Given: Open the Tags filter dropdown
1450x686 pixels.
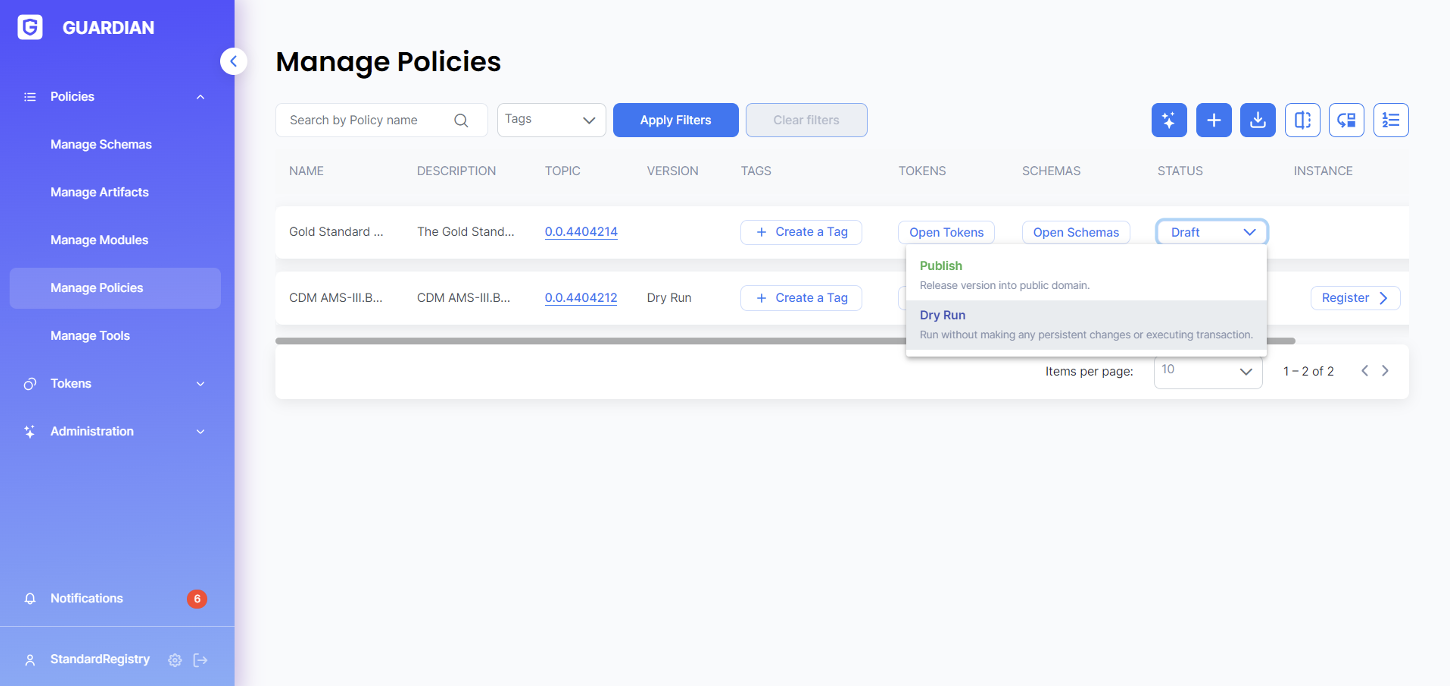Looking at the screenshot, I should point(551,120).
